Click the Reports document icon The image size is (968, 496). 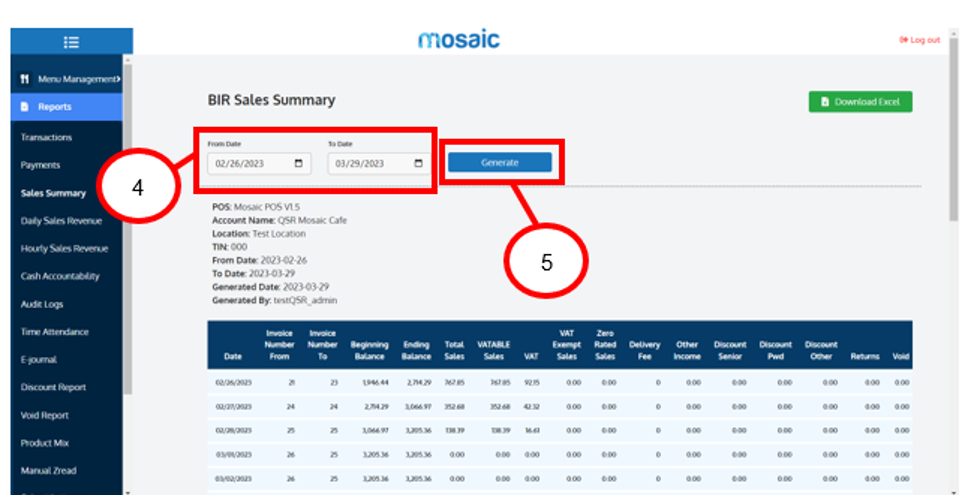[x=25, y=107]
